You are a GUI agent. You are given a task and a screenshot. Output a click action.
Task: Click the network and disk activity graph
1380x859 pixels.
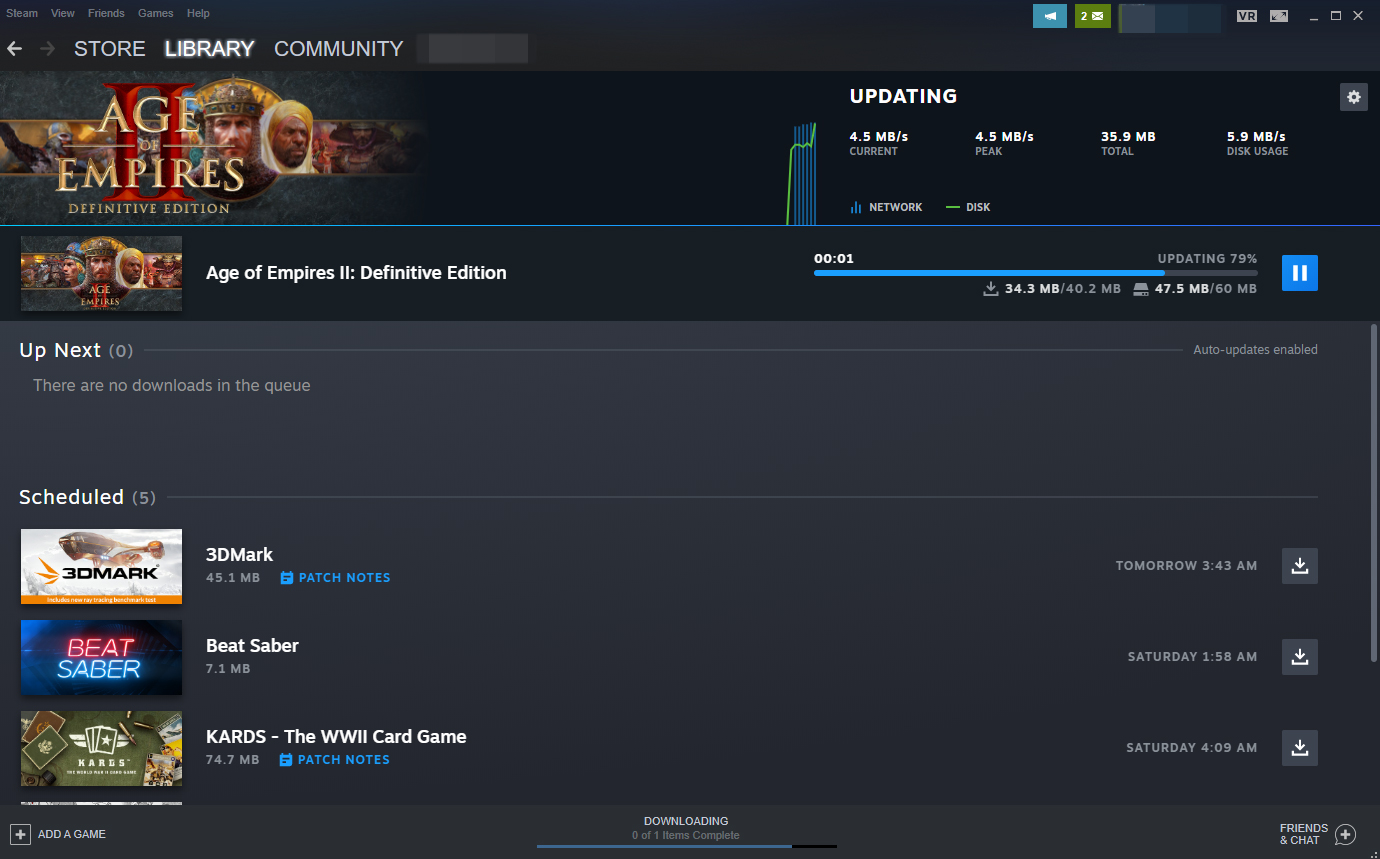pos(802,174)
